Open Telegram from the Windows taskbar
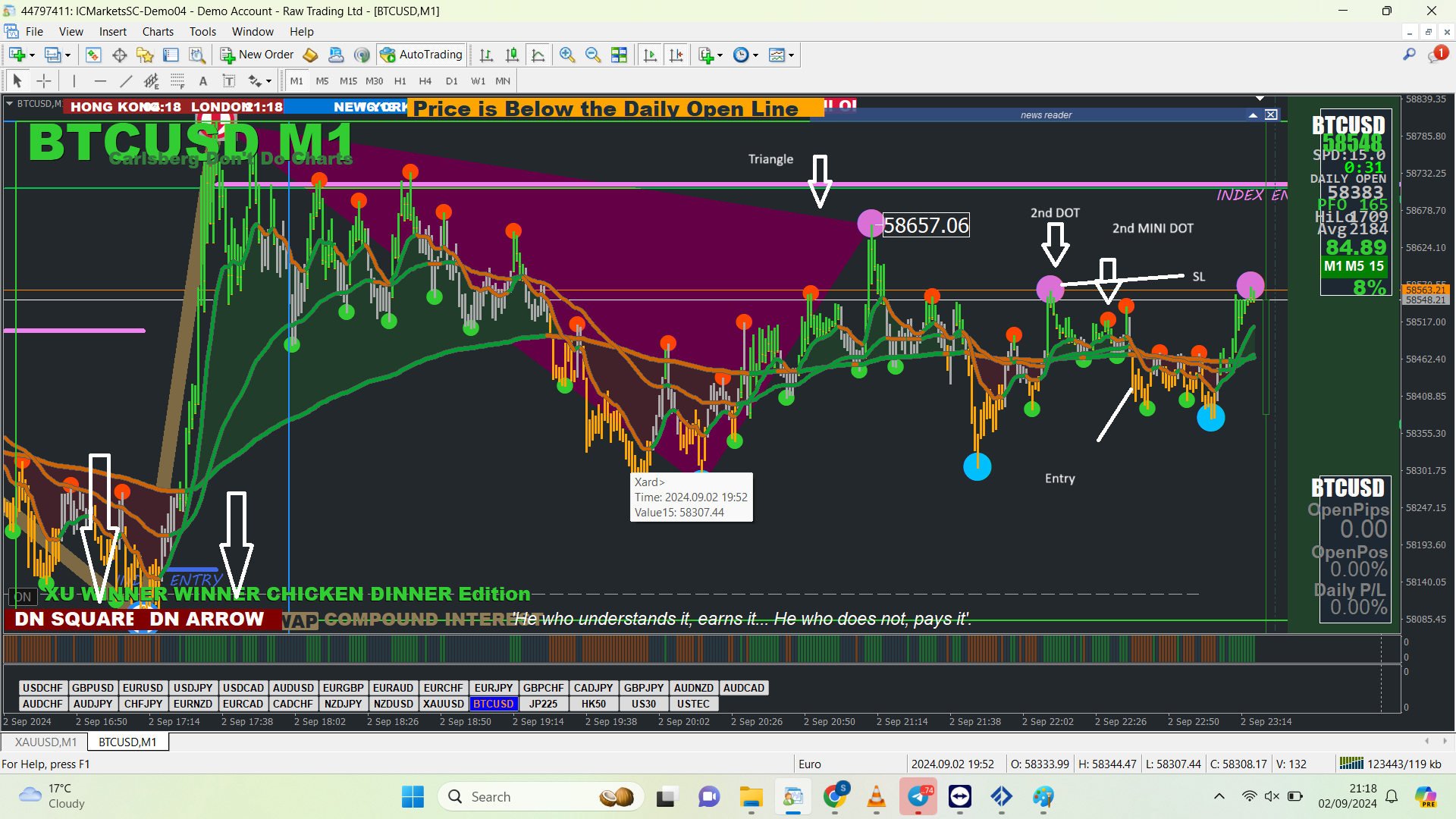 point(918,797)
